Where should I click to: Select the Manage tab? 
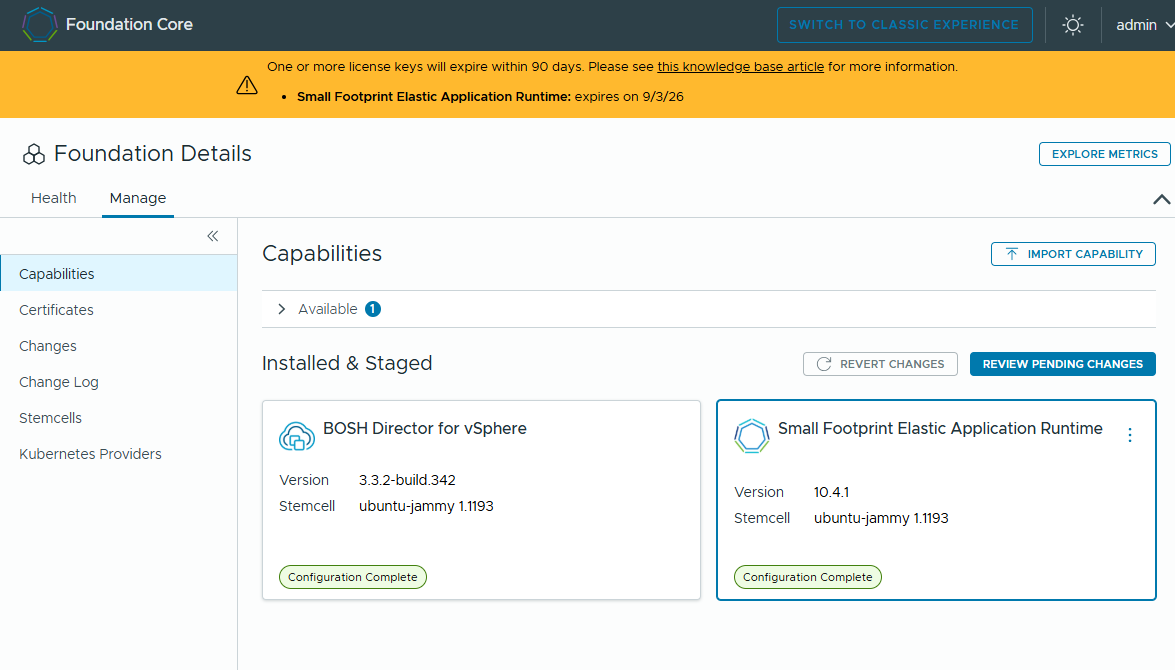click(x=138, y=198)
